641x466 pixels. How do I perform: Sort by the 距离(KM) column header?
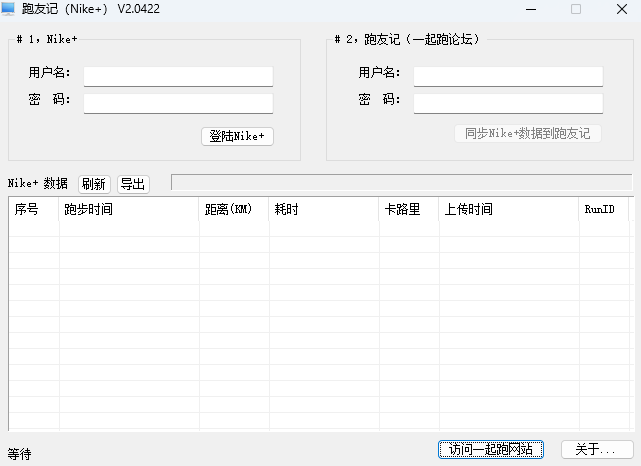click(234, 209)
